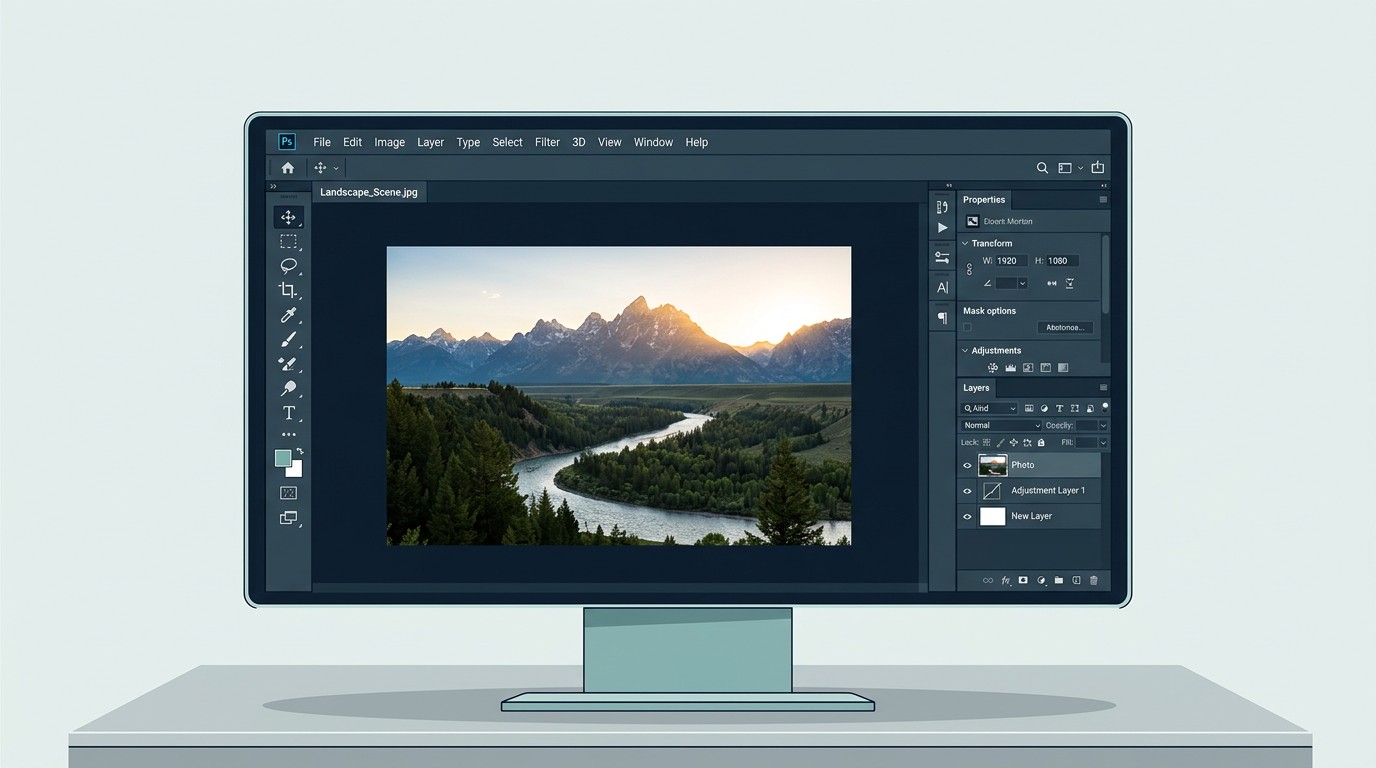The image size is (1376, 768).
Task: Open the Image menu
Action: pos(390,142)
